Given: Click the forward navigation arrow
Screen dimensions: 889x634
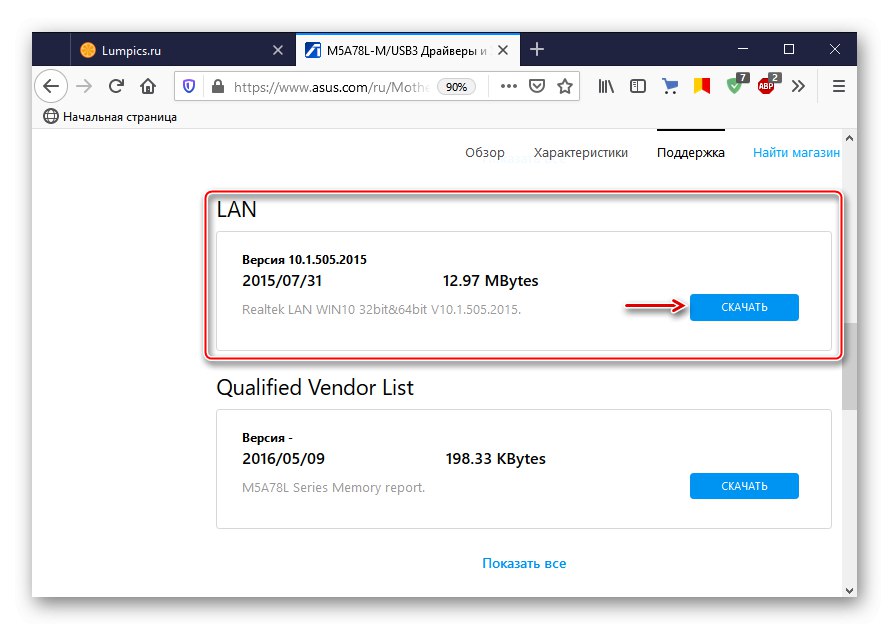Looking at the screenshot, I should point(84,86).
